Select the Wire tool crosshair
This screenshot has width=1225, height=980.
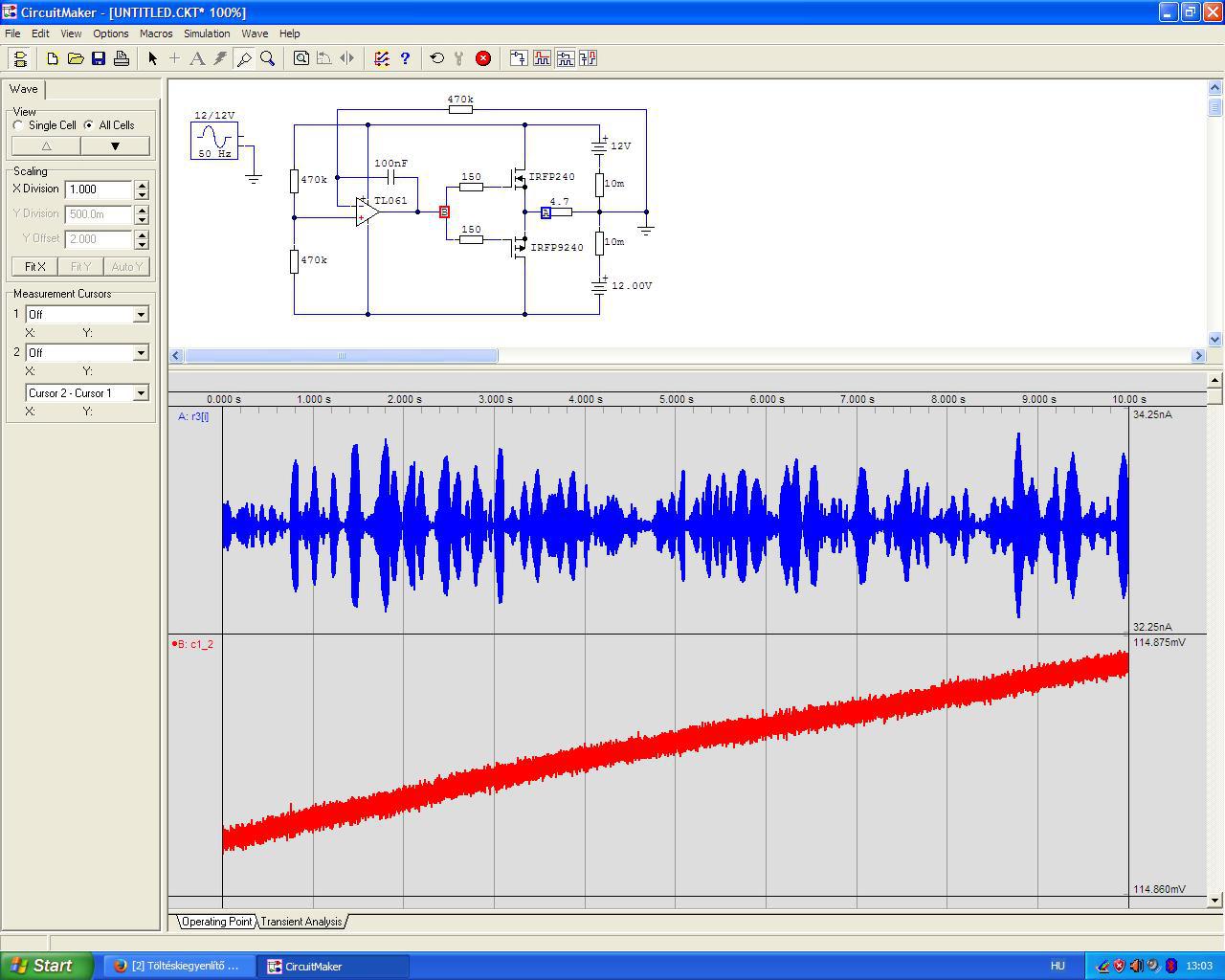174,58
